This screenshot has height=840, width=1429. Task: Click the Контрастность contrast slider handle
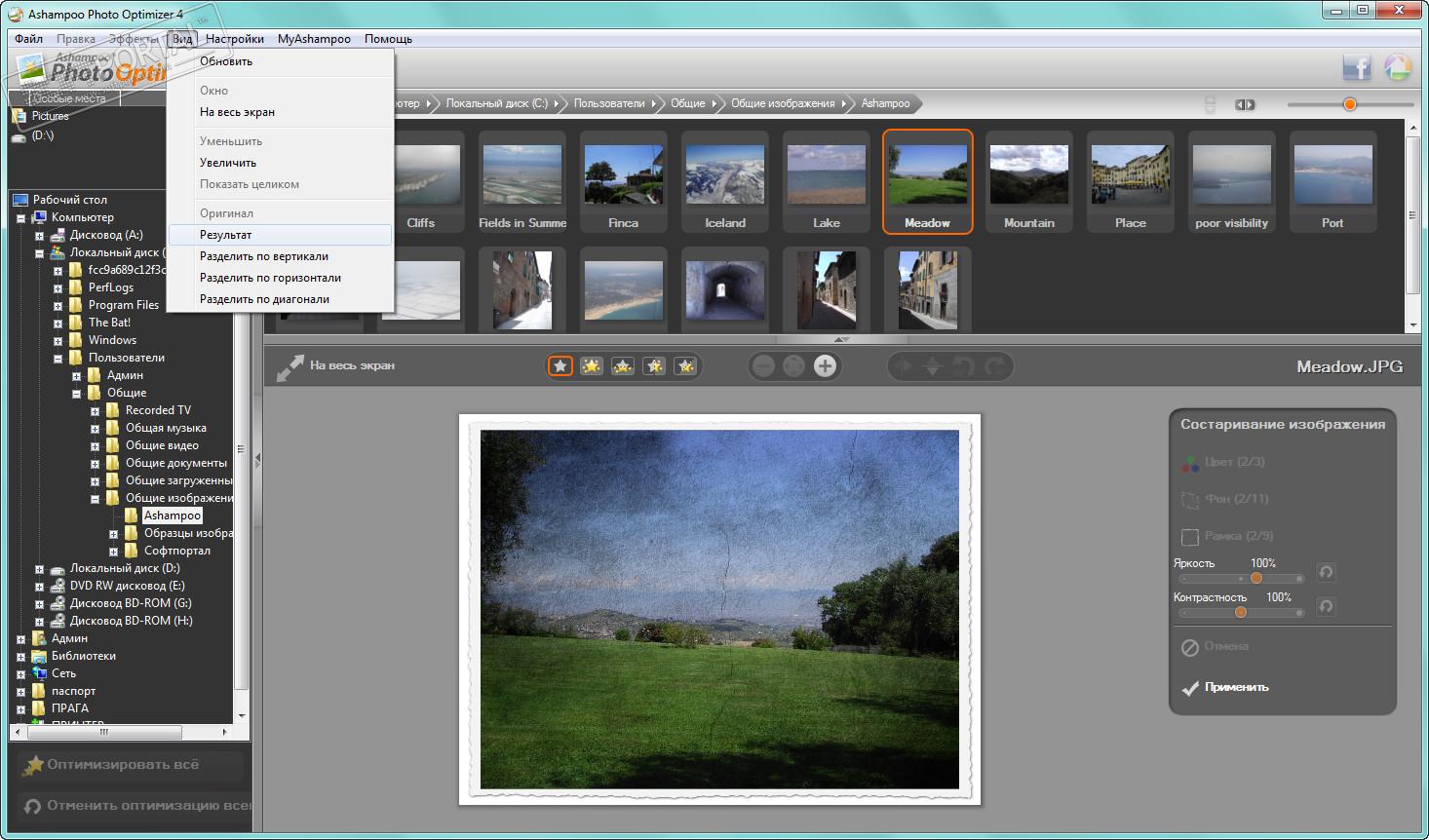pyautogui.click(x=1241, y=612)
